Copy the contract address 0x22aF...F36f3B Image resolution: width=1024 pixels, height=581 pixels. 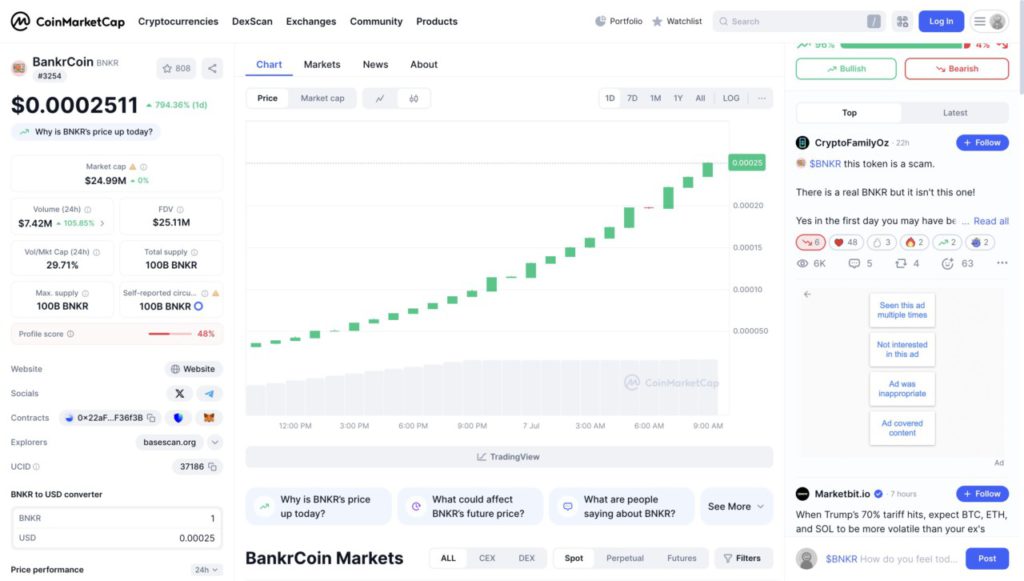point(152,418)
